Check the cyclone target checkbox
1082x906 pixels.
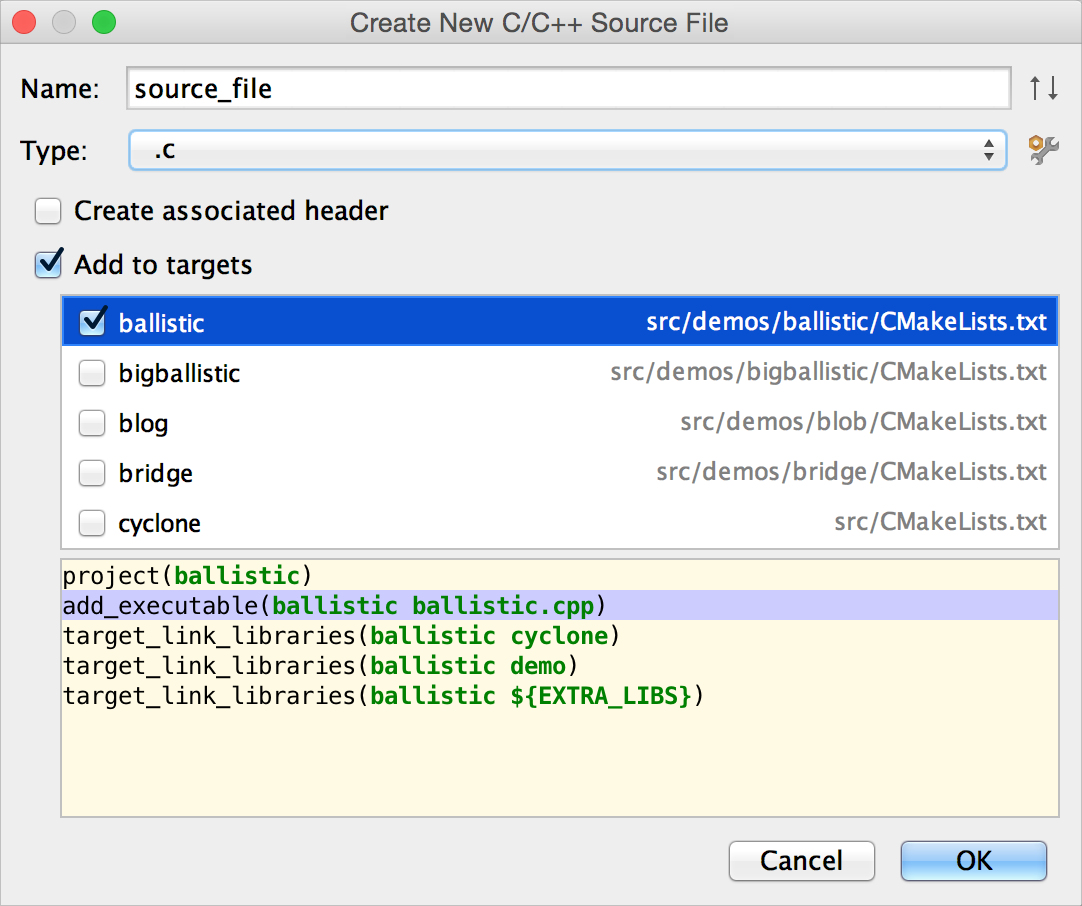click(92, 523)
